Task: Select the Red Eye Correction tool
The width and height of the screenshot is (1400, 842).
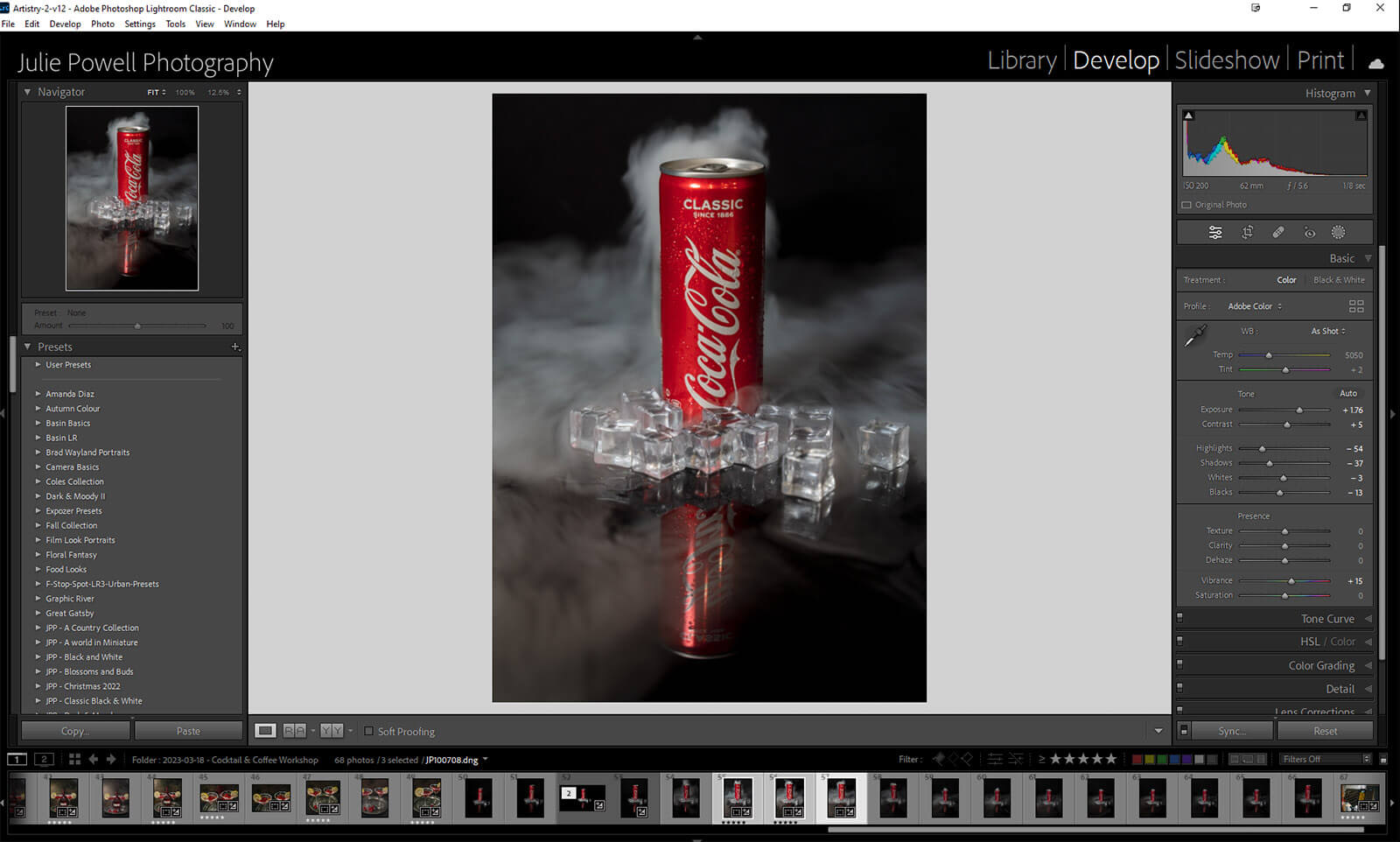Action: tap(1309, 233)
